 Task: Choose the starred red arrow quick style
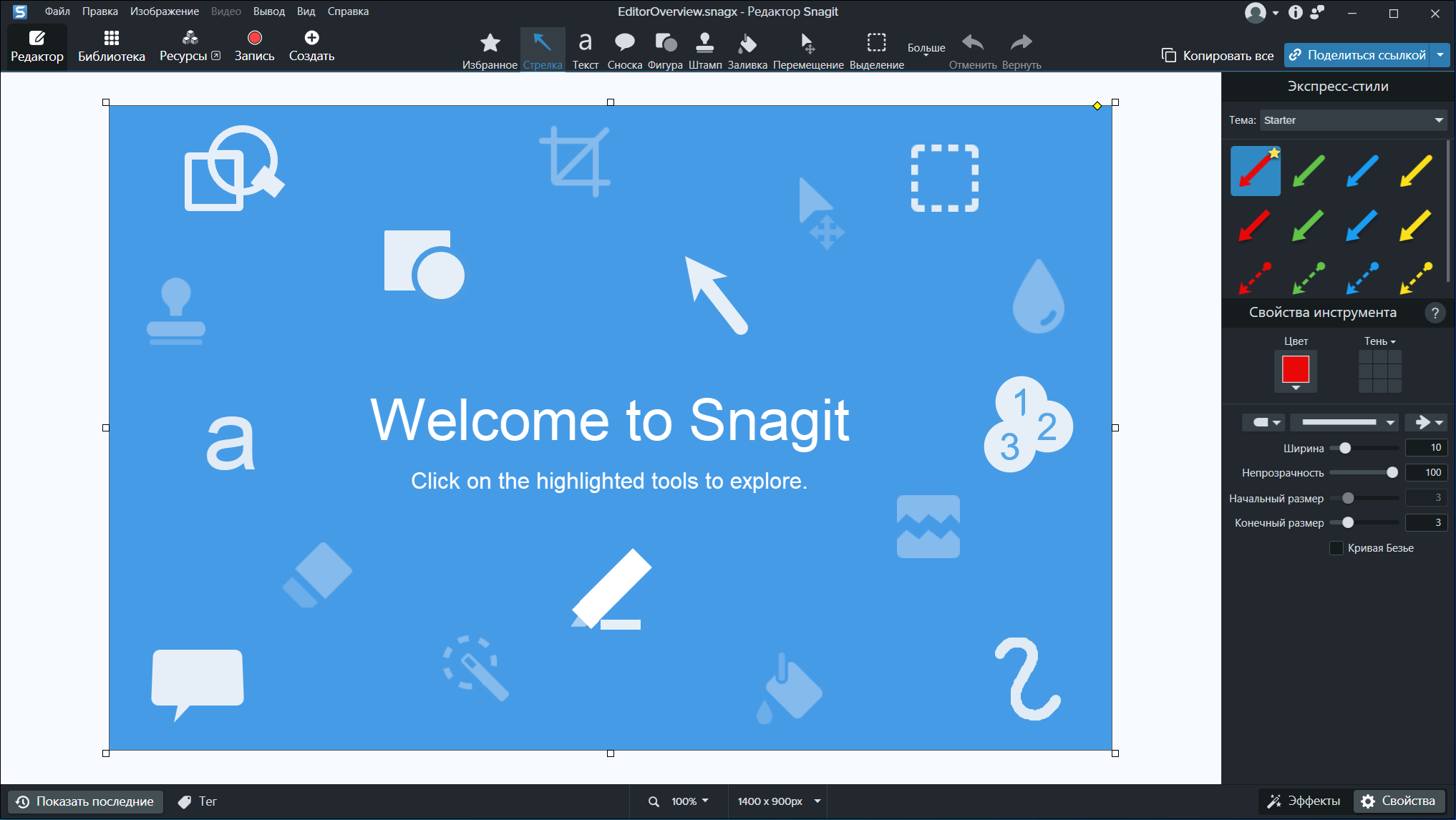tap(1256, 171)
